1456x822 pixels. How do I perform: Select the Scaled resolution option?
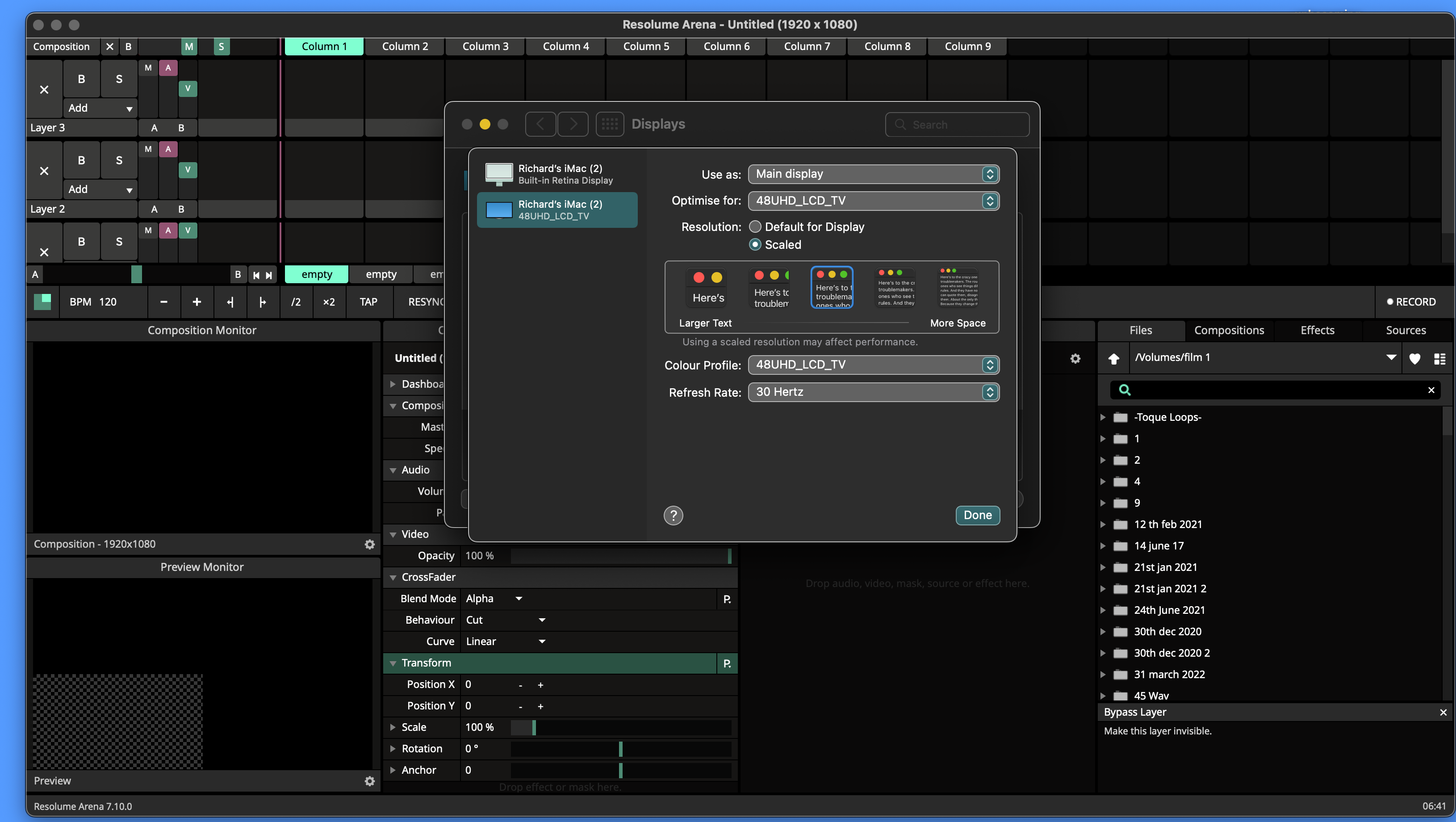754,244
